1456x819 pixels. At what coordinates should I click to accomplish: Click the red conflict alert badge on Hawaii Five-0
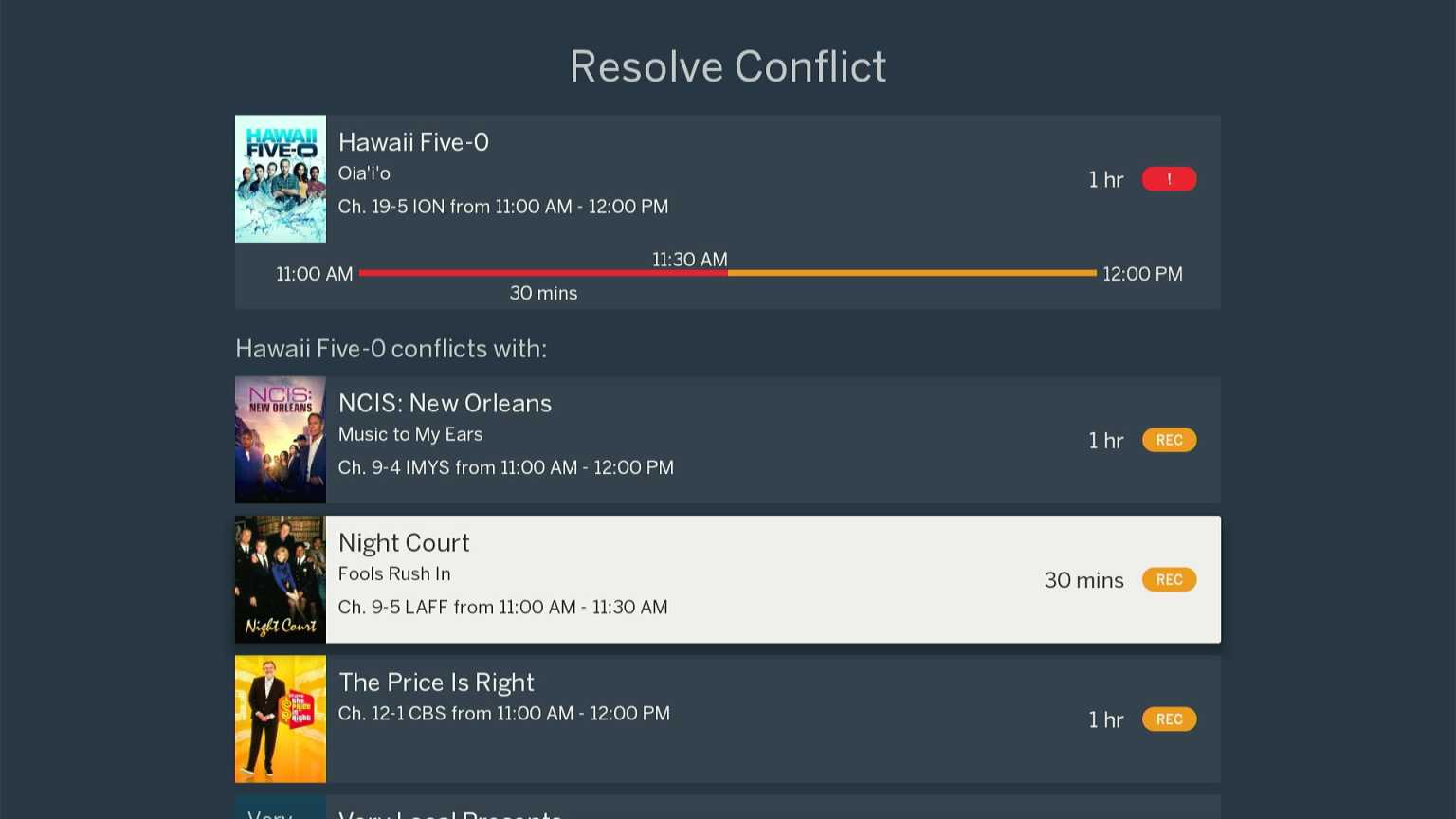[1169, 178]
